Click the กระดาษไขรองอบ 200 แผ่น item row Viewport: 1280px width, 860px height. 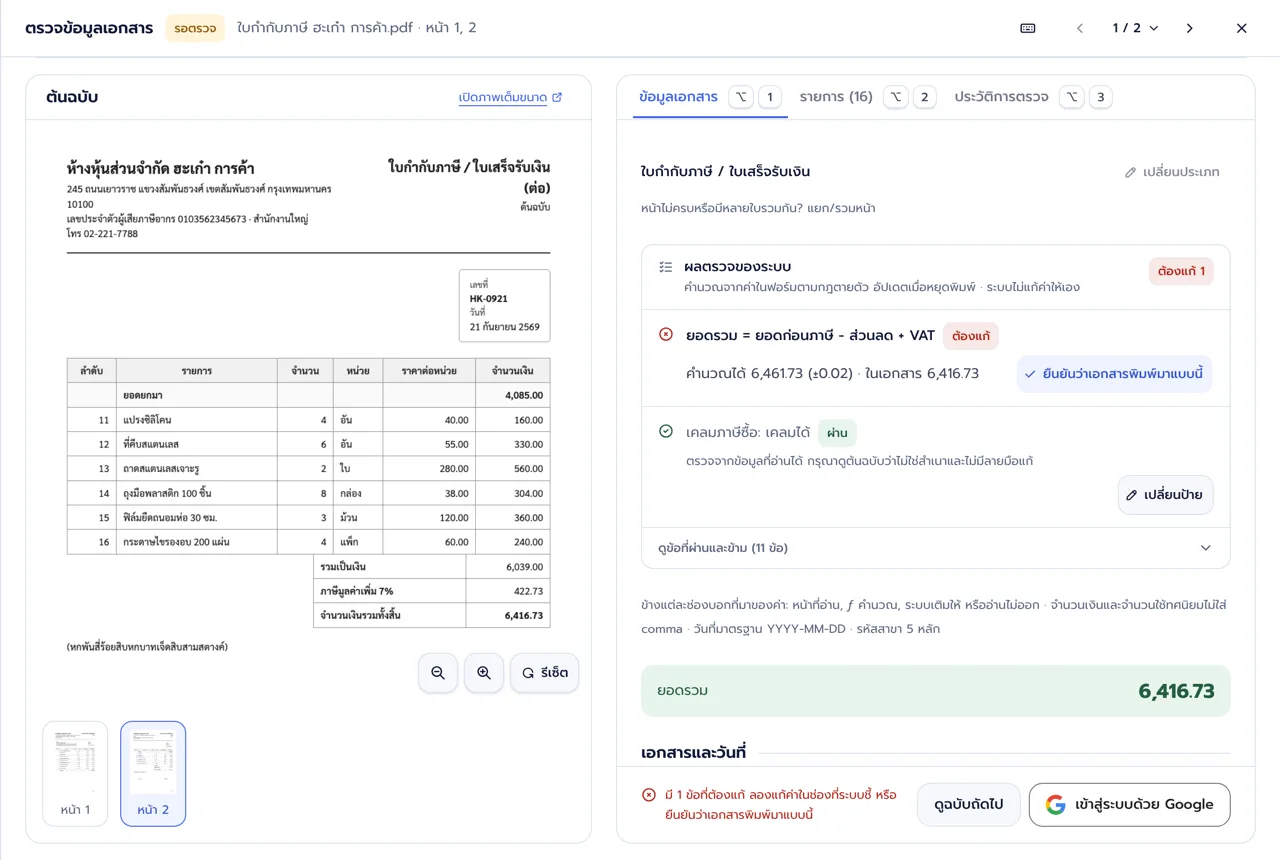[308, 542]
